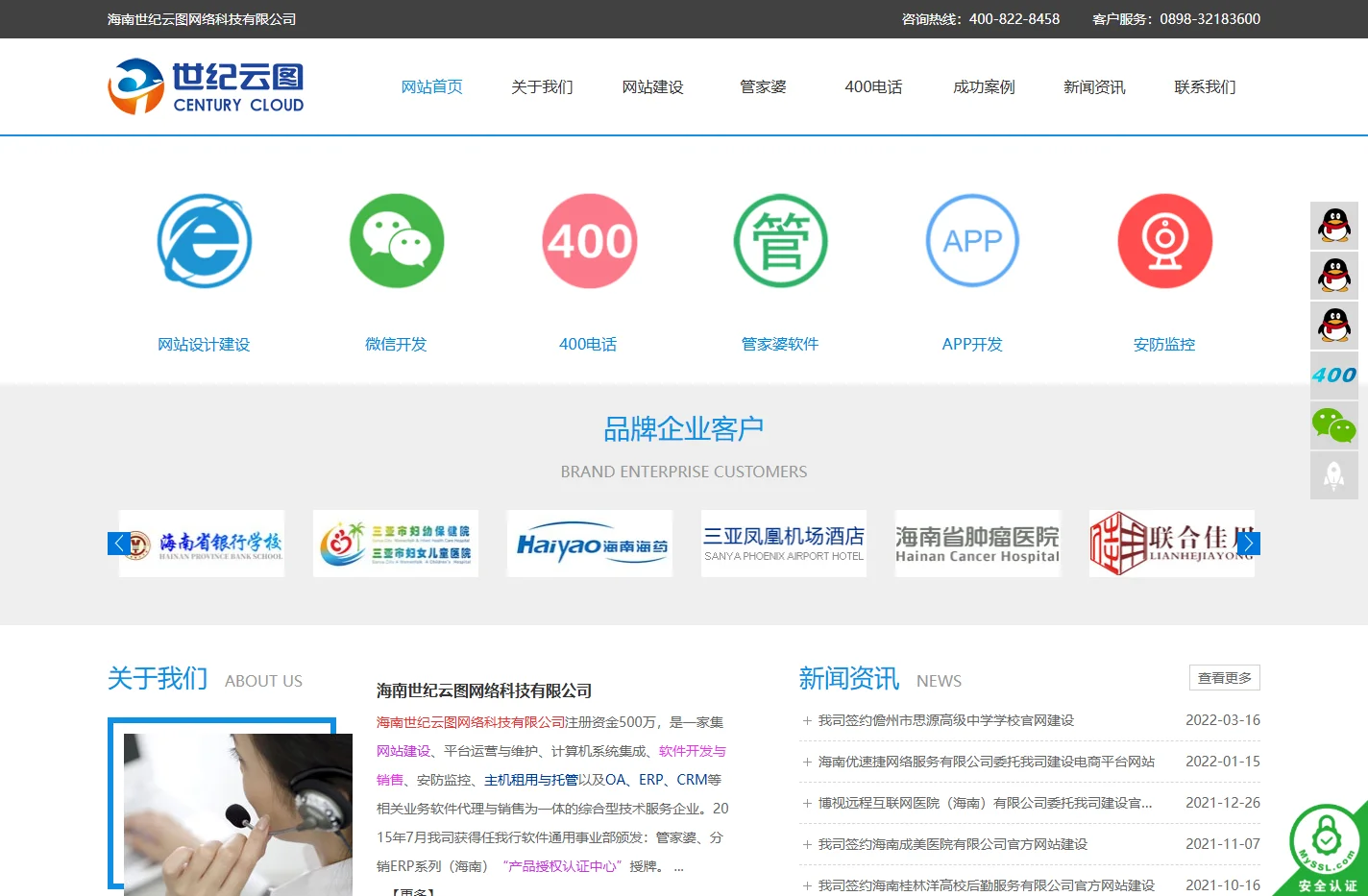
Task: Click the Century Cloud logo
Action: click(206, 86)
